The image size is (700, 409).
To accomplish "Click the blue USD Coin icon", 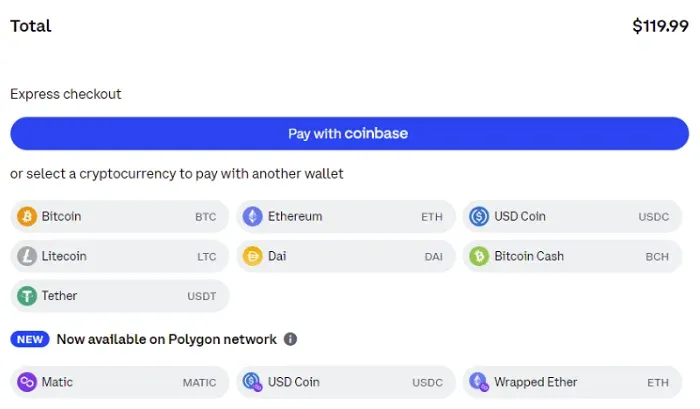I will point(479,217).
